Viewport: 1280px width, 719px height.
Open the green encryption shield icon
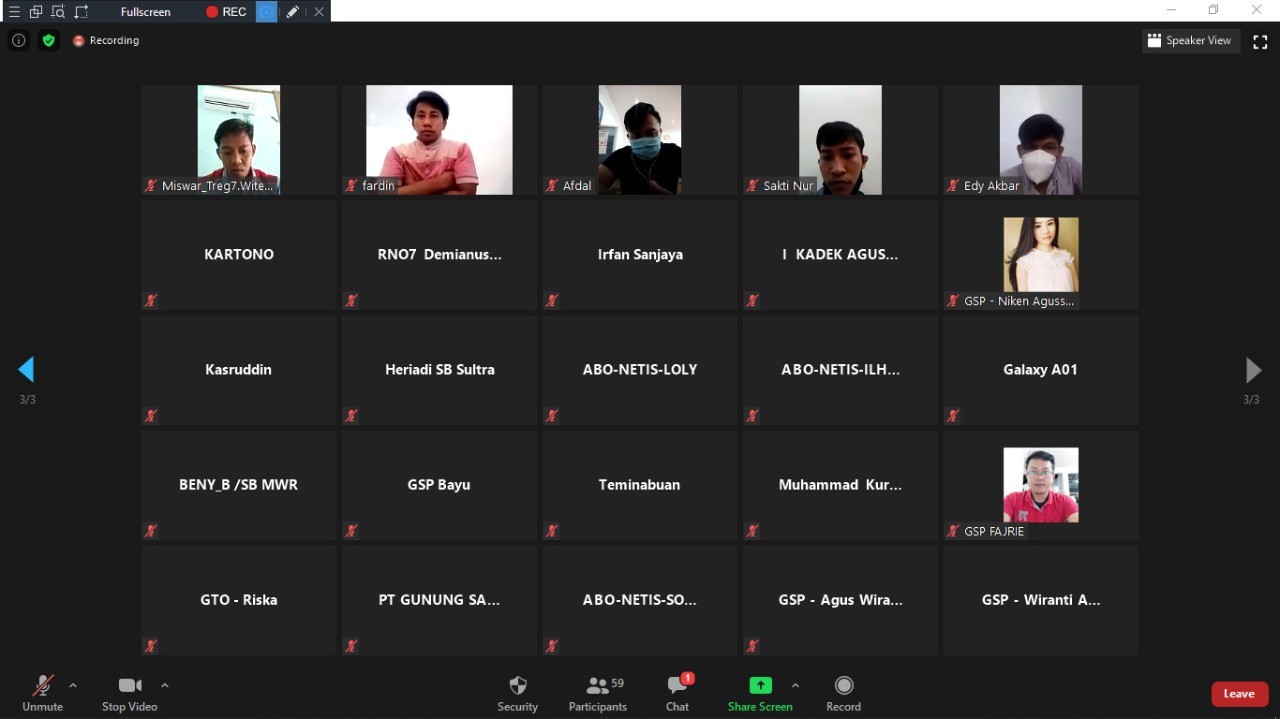point(49,40)
